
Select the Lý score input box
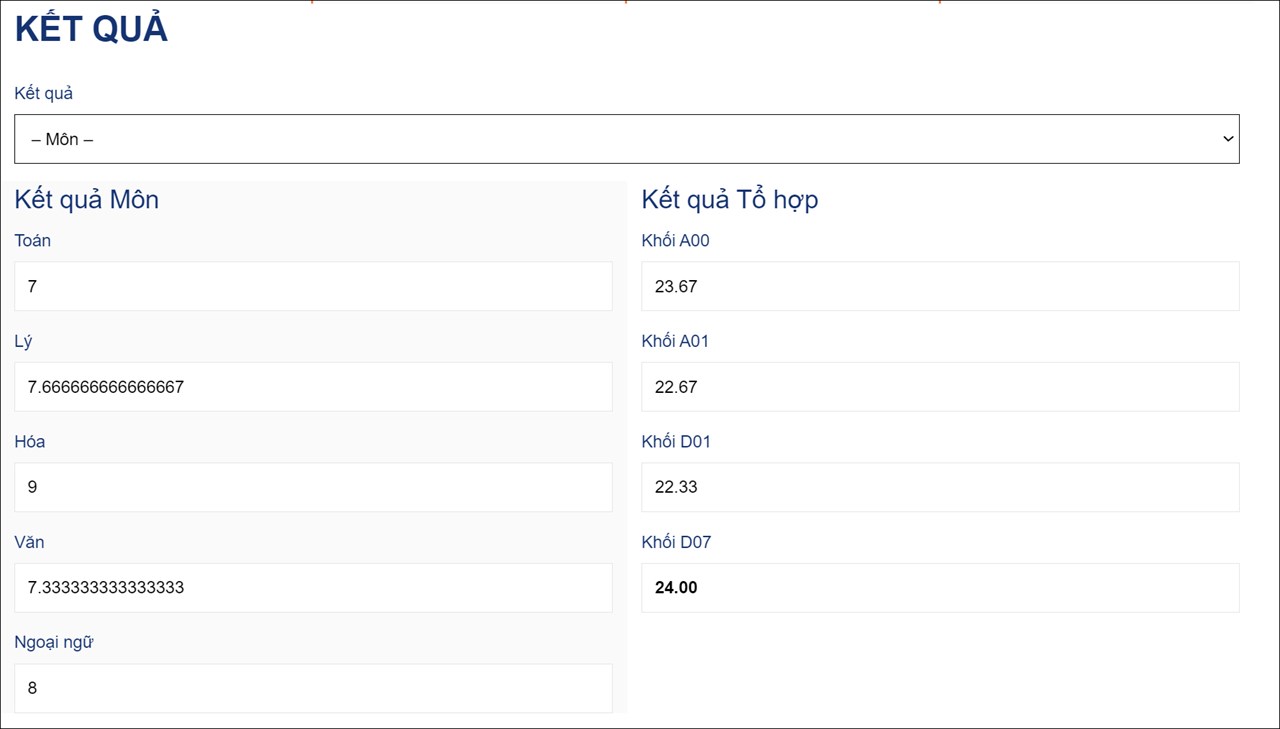pyautogui.click(x=313, y=387)
